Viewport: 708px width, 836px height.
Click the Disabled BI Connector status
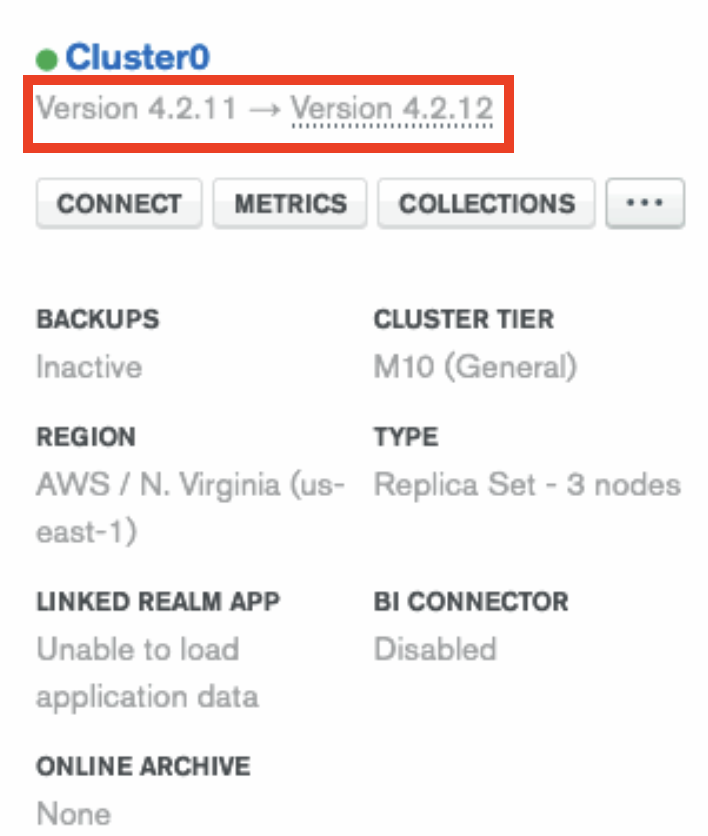[435, 649]
